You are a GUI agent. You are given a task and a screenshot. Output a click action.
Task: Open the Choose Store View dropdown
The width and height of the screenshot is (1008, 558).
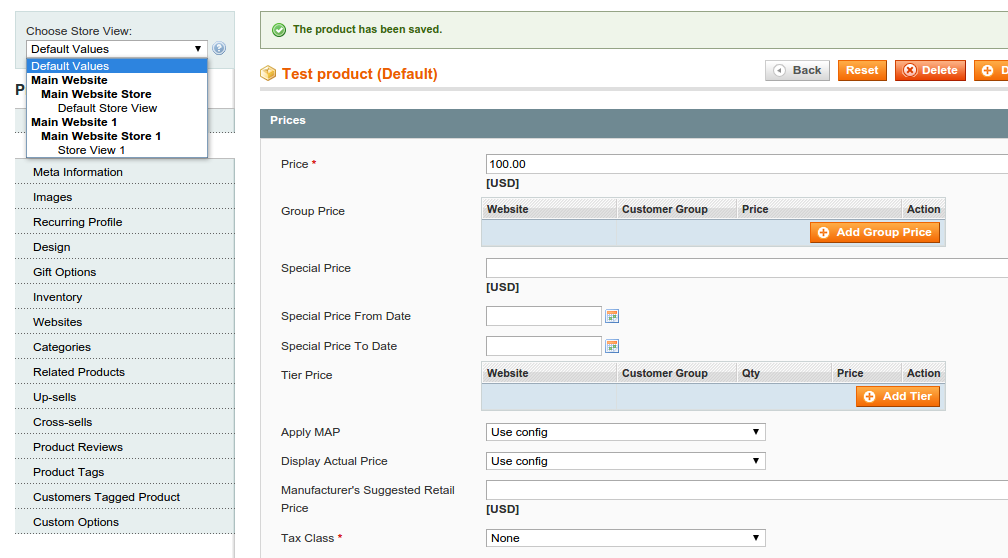[117, 49]
